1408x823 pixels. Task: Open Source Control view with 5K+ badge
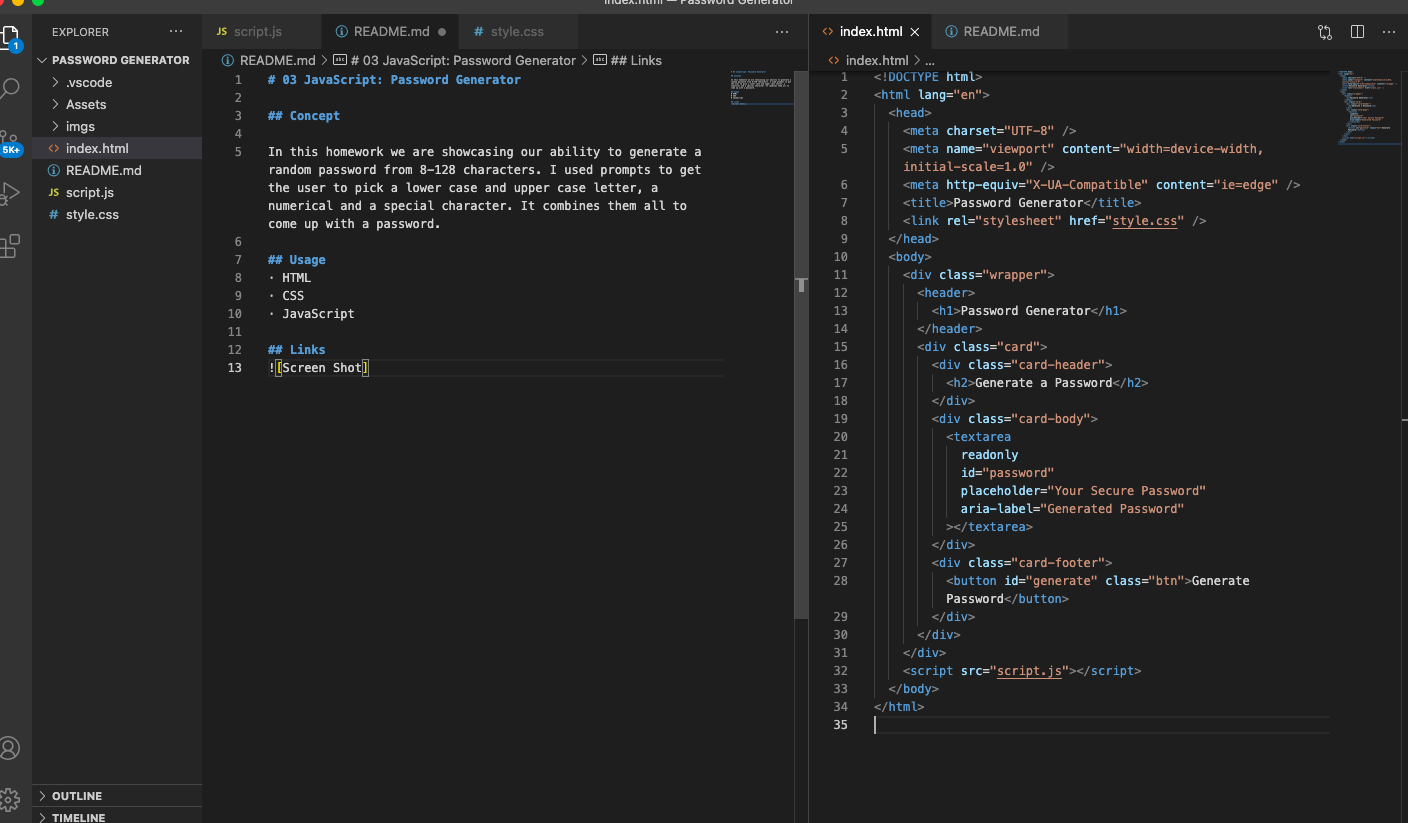[x=10, y=142]
